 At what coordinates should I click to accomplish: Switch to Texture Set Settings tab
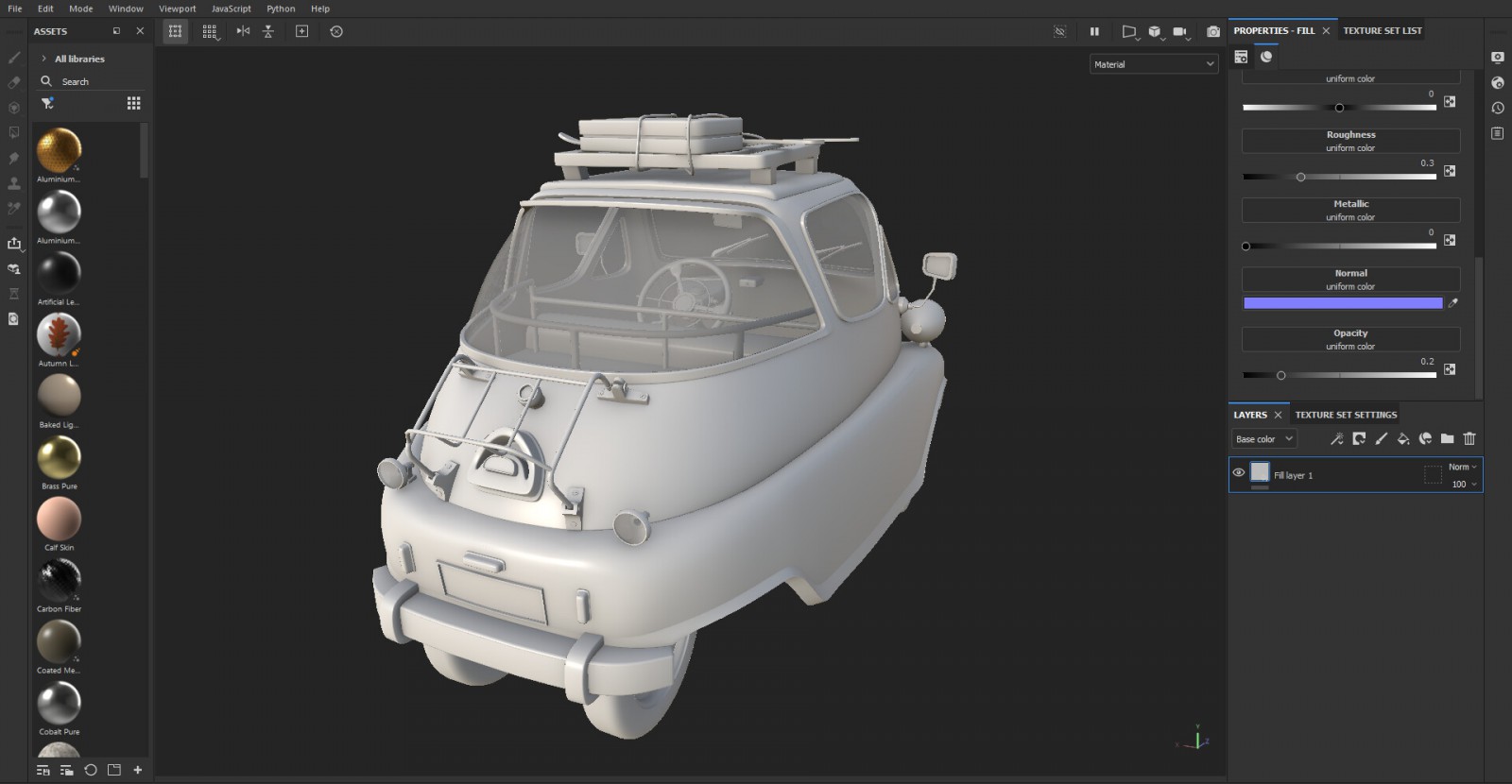point(1346,415)
